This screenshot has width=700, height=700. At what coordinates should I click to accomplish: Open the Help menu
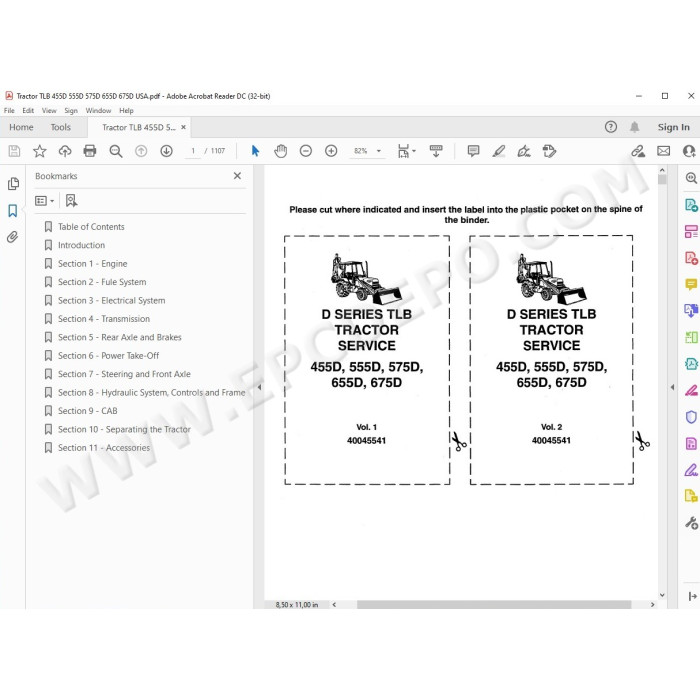coord(126,111)
